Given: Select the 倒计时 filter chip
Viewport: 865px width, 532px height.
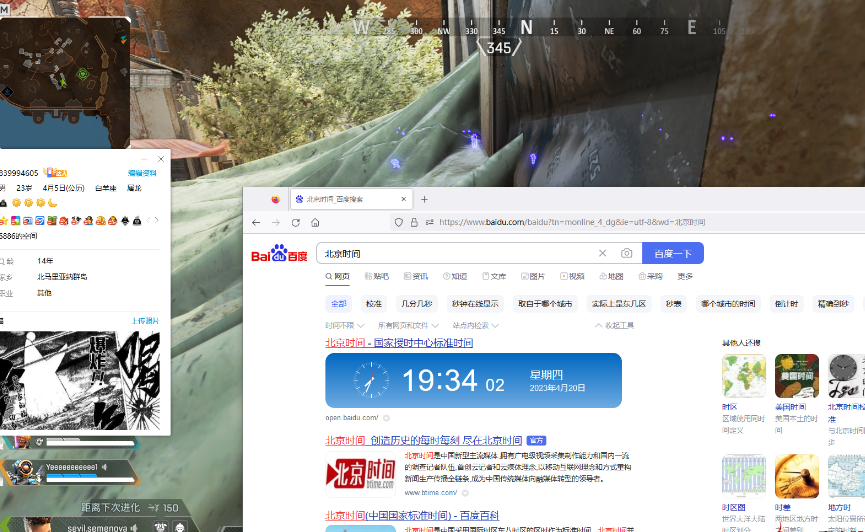Looking at the screenshot, I should click(x=786, y=303).
